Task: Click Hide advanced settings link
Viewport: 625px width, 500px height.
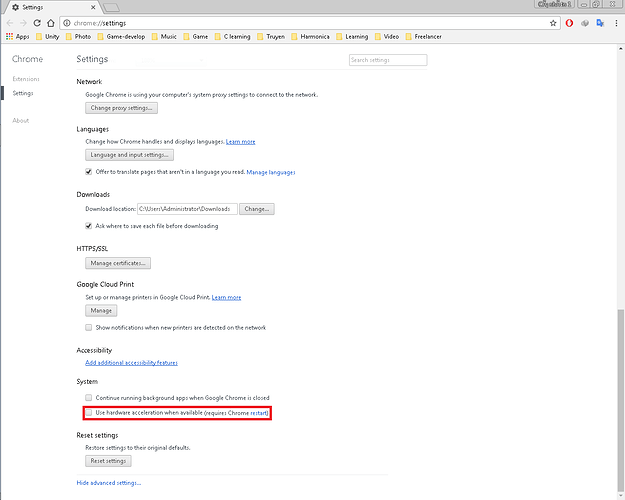Action: [109, 483]
